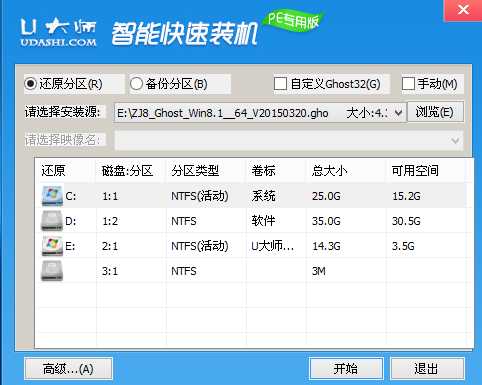Click the install source path combo box
Image resolution: width=482 pixels, height=385 pixels.
click(260, 113)
